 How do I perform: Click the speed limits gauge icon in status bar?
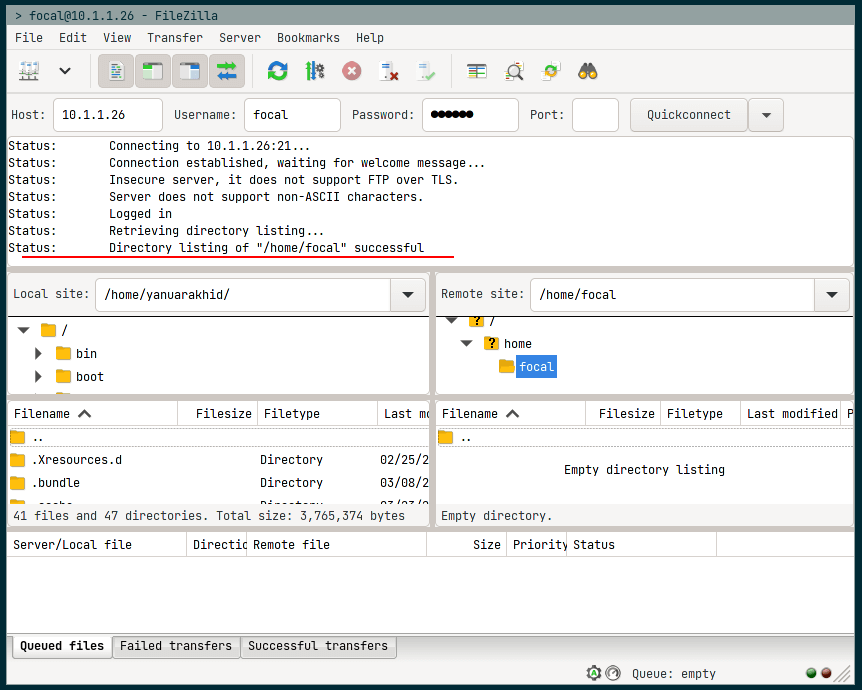pyautogui.click(x=613, y=673)
